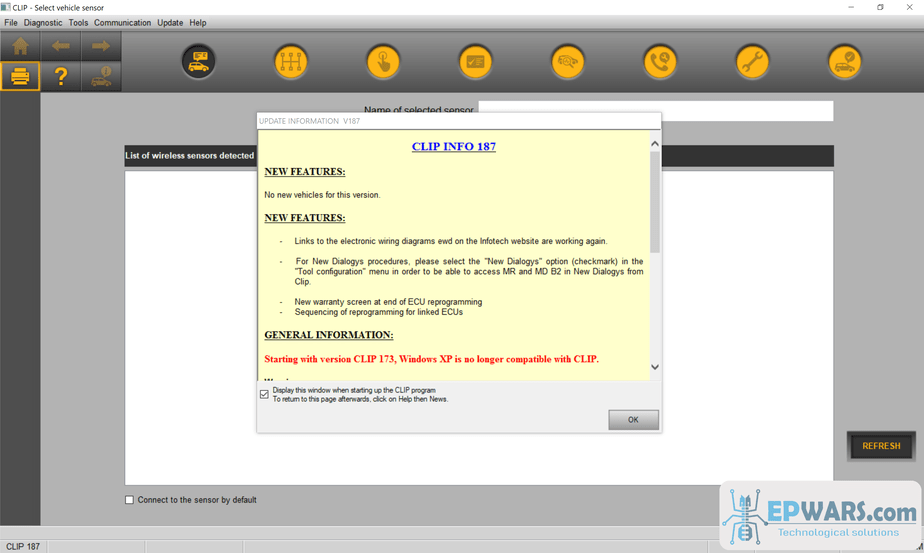Open the vehicle check complete icon
Viewport: 924px width, 553px height.
coord(844,61)
